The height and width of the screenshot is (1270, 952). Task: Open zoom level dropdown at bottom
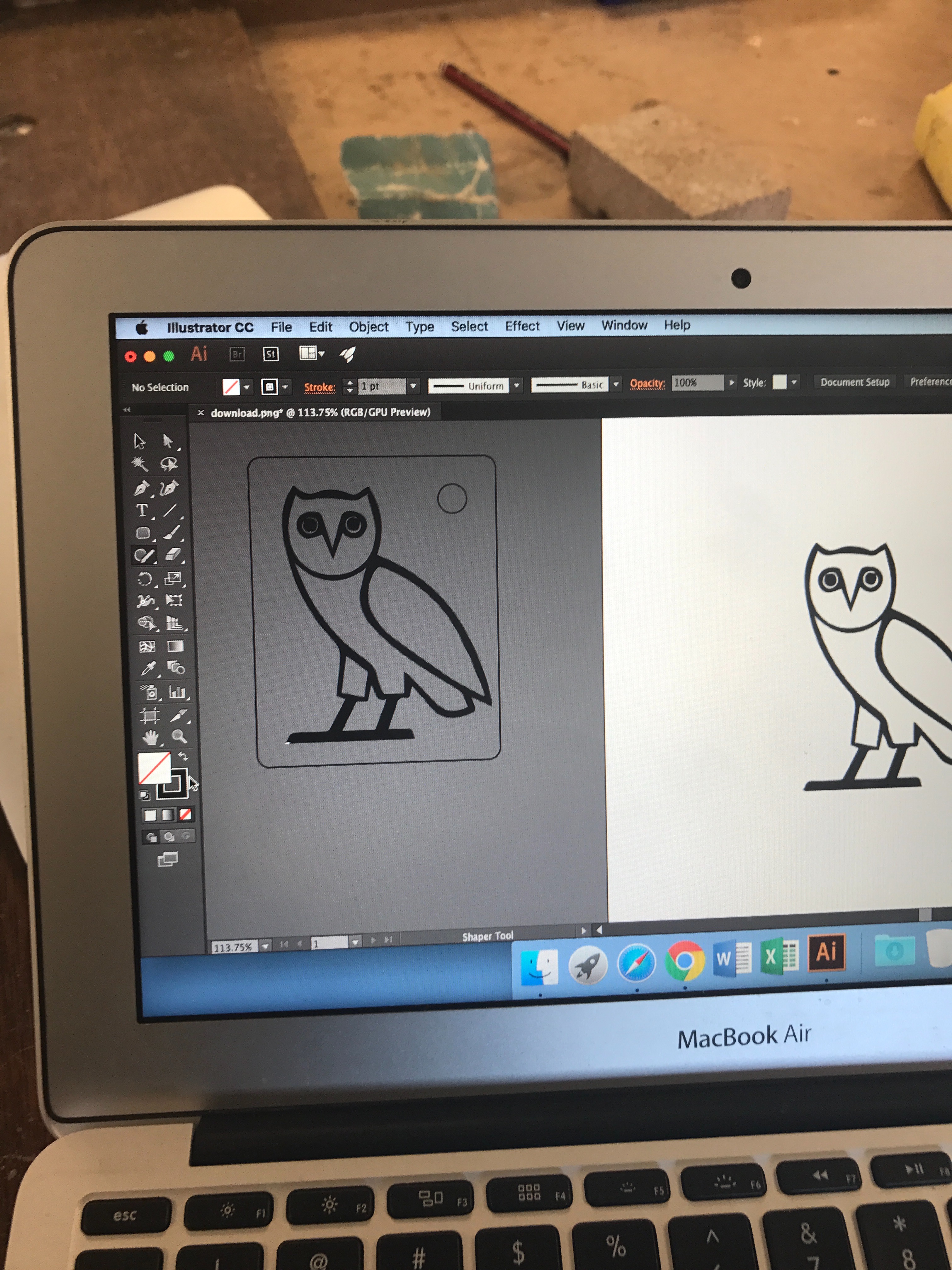point(265,946)
